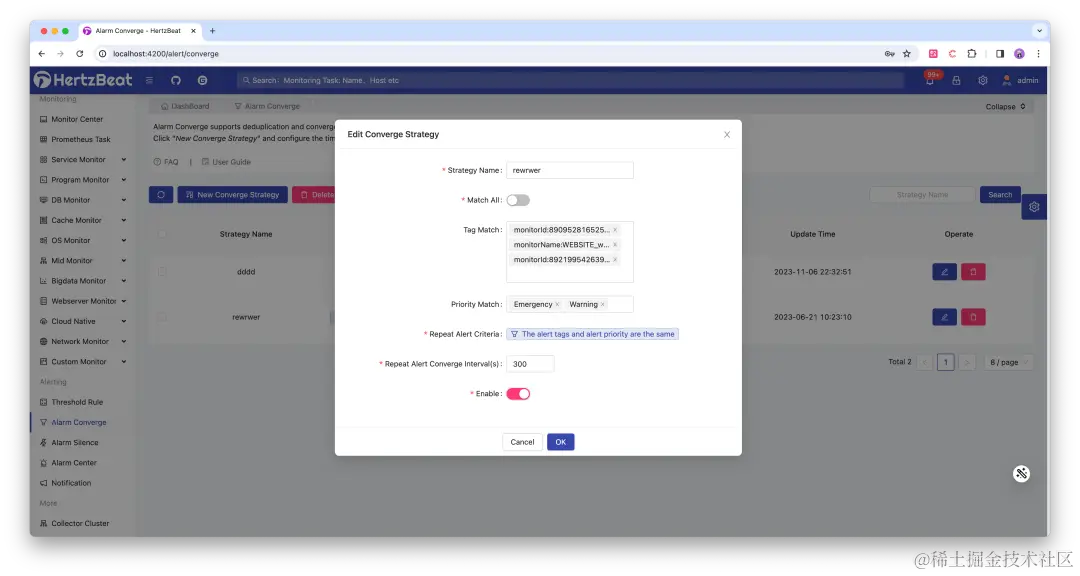1080x576 pixels.
Task: Click the Search button
Action: click(x=1000, y=194)
